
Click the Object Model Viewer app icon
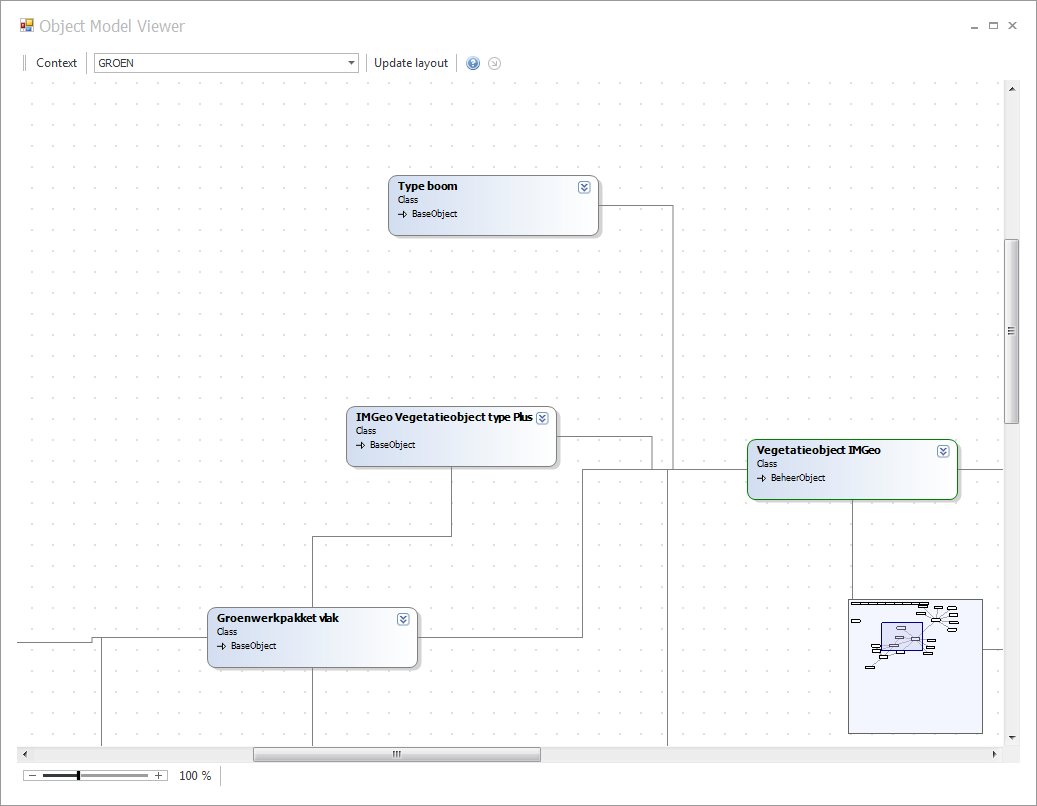(x=27, y=26)
